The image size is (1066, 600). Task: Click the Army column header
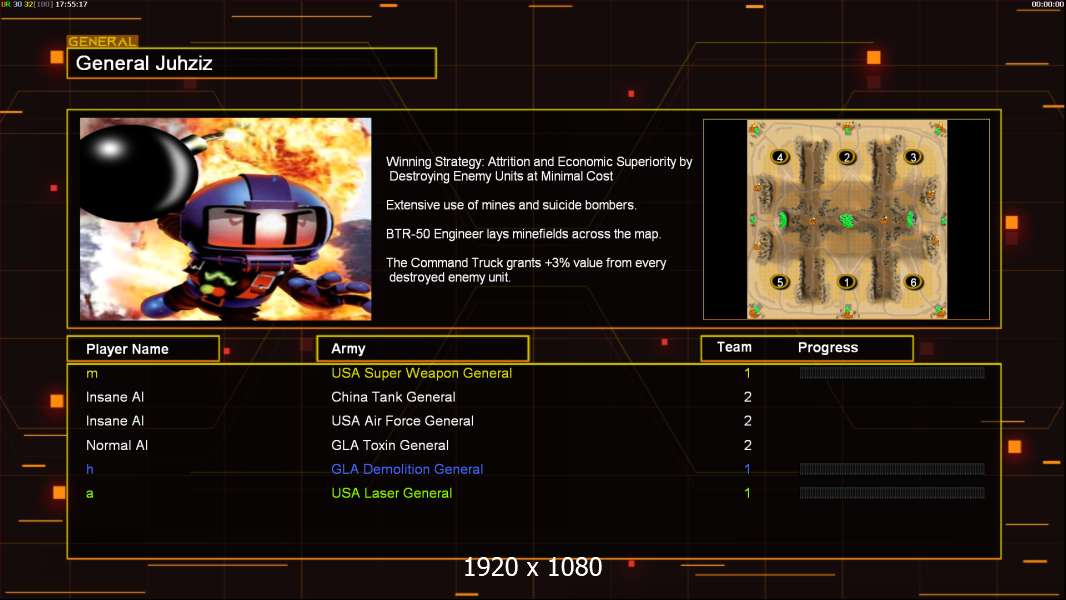pos(423,349)
